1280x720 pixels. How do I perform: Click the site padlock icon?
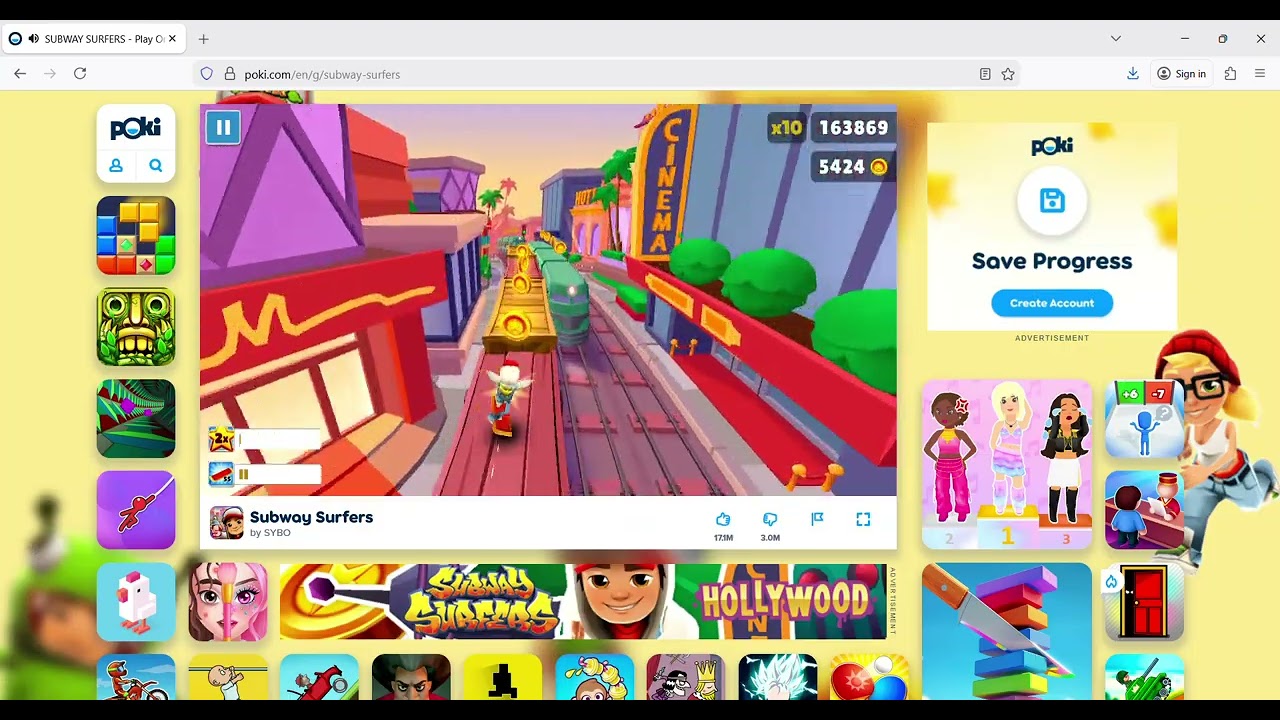[x=230, y=74]
